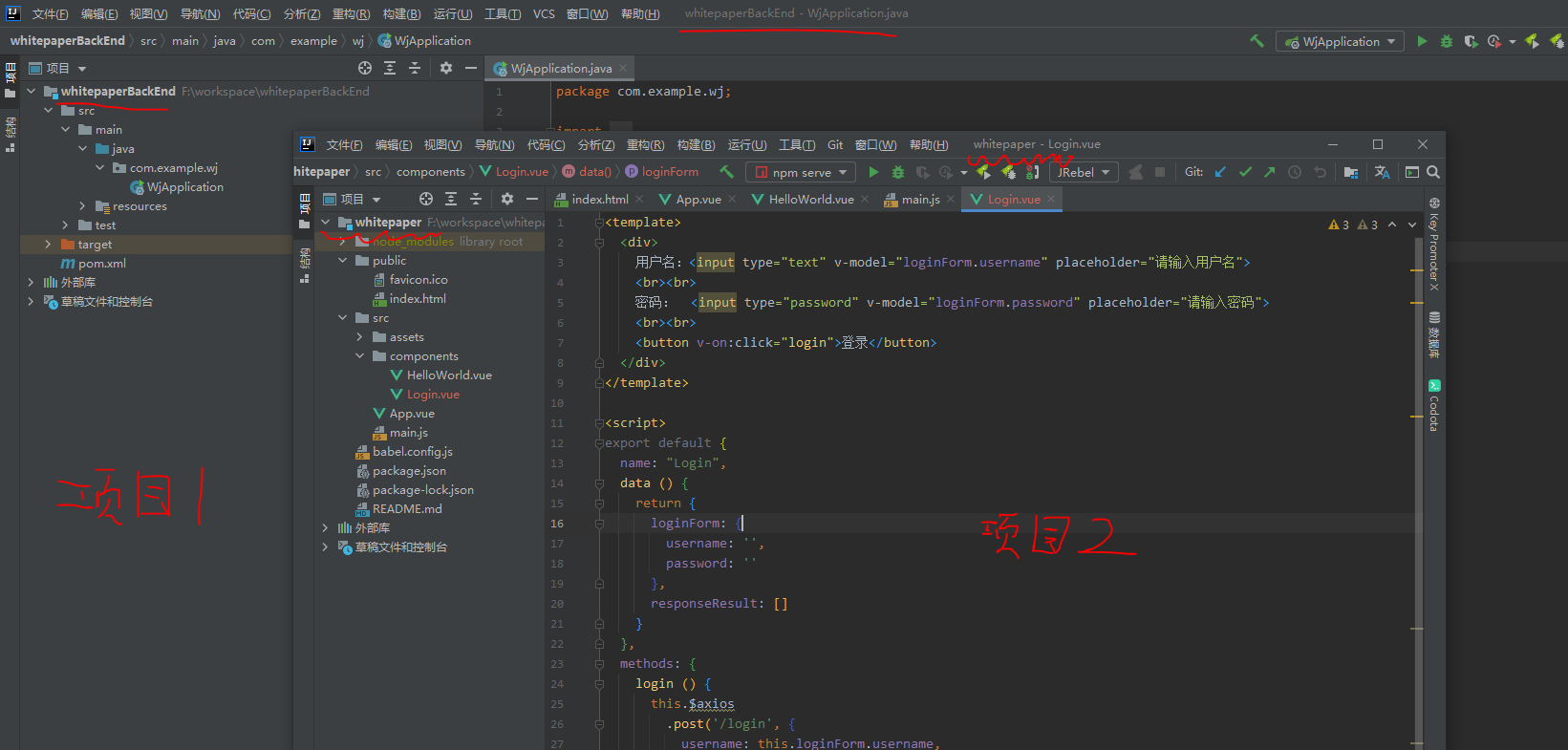Collapse public folder in whitepaper tree
The height and width of the screenshot is (750, 1568).
coord(343,261)
